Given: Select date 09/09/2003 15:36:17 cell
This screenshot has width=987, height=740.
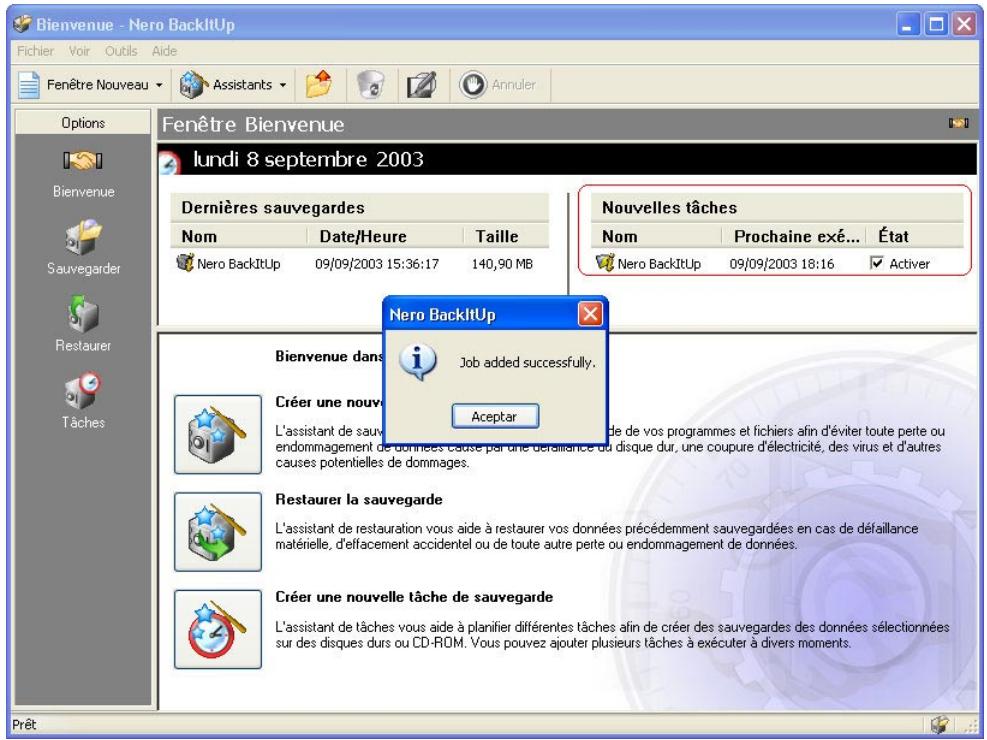Looking at the screenshot, I should point(377,264).
